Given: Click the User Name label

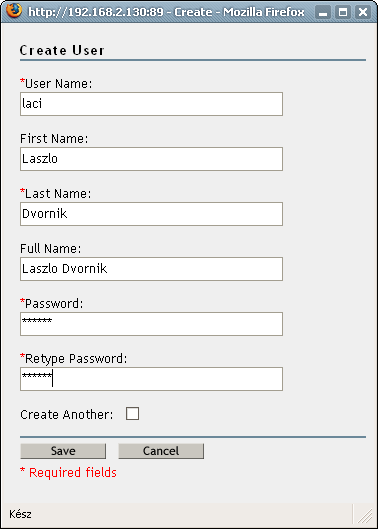Looking at the screenshot, I should [x=56, y=84].
